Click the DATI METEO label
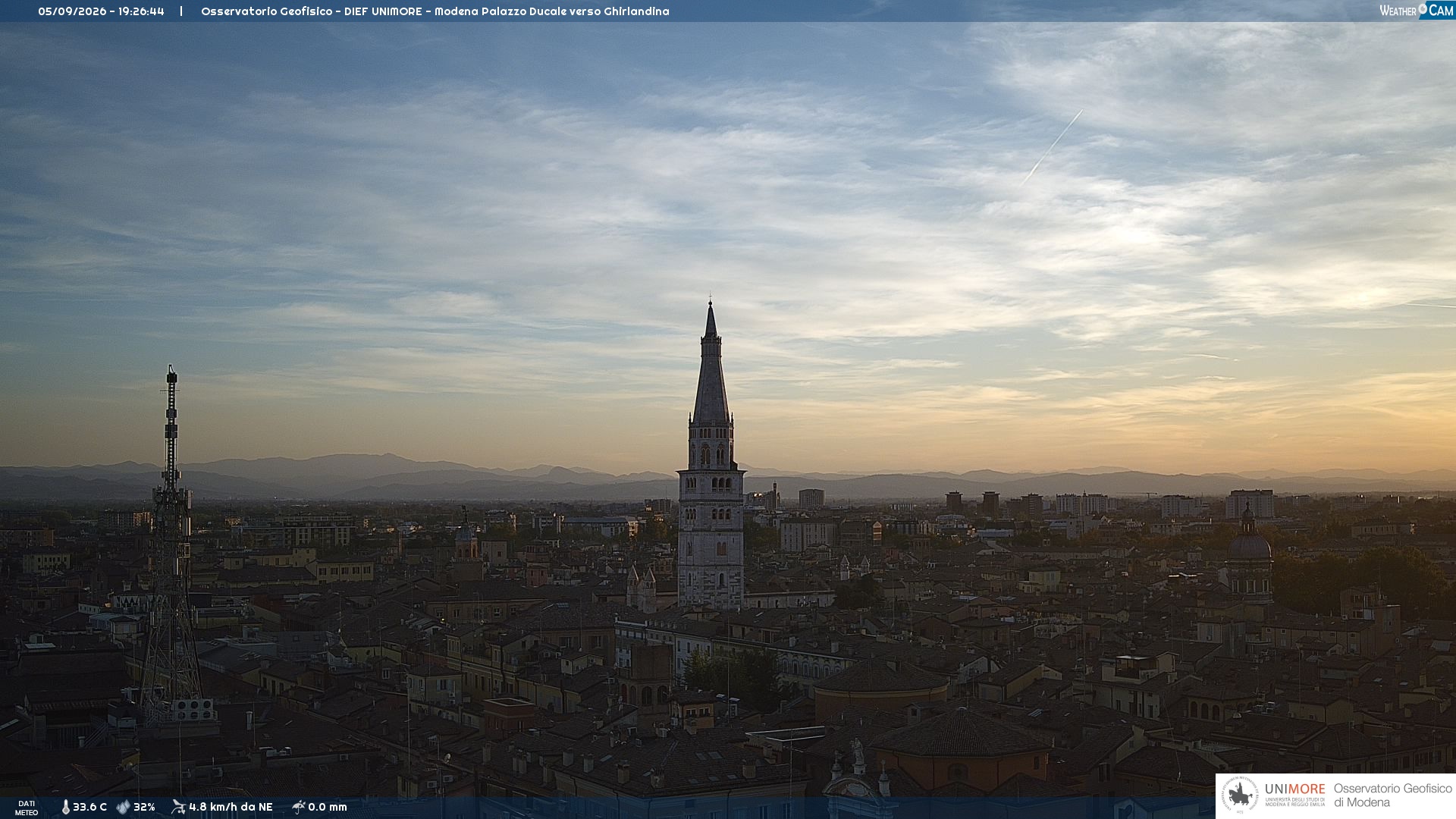This screenshot has width=1456, height=819. point(27,808)
